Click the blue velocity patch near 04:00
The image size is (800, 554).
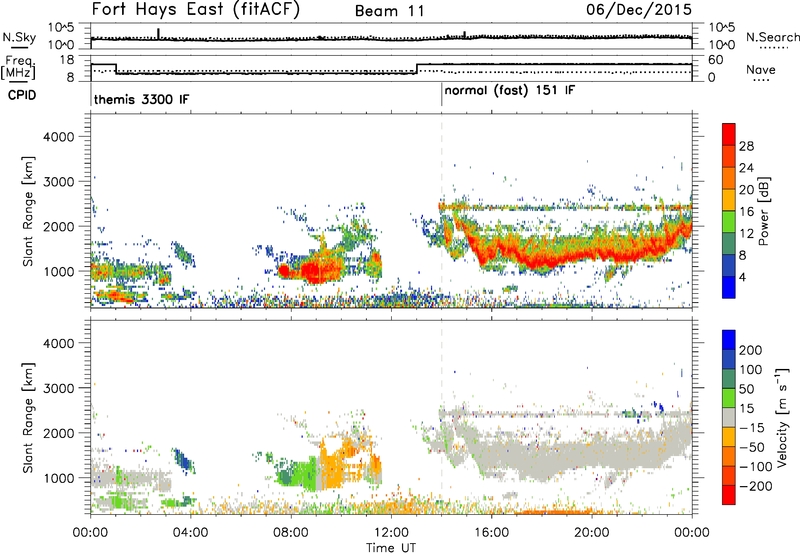[183, 460]
